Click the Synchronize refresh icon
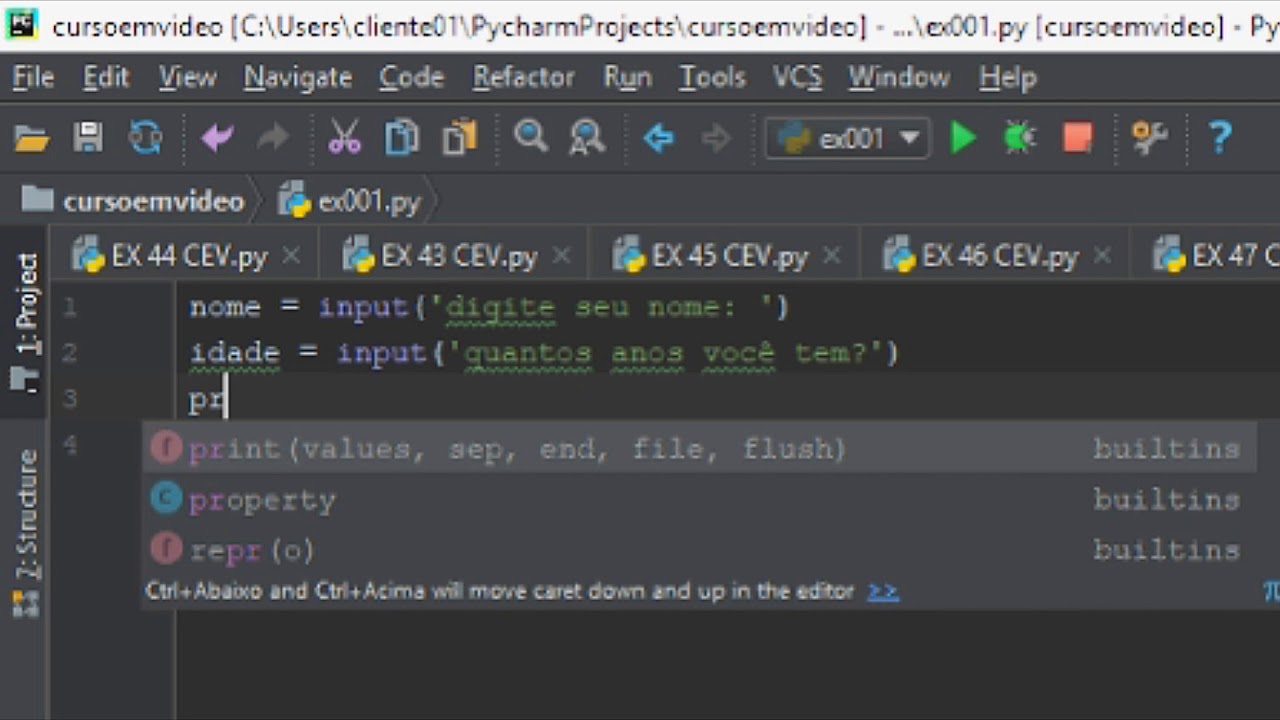 (146, 138)
